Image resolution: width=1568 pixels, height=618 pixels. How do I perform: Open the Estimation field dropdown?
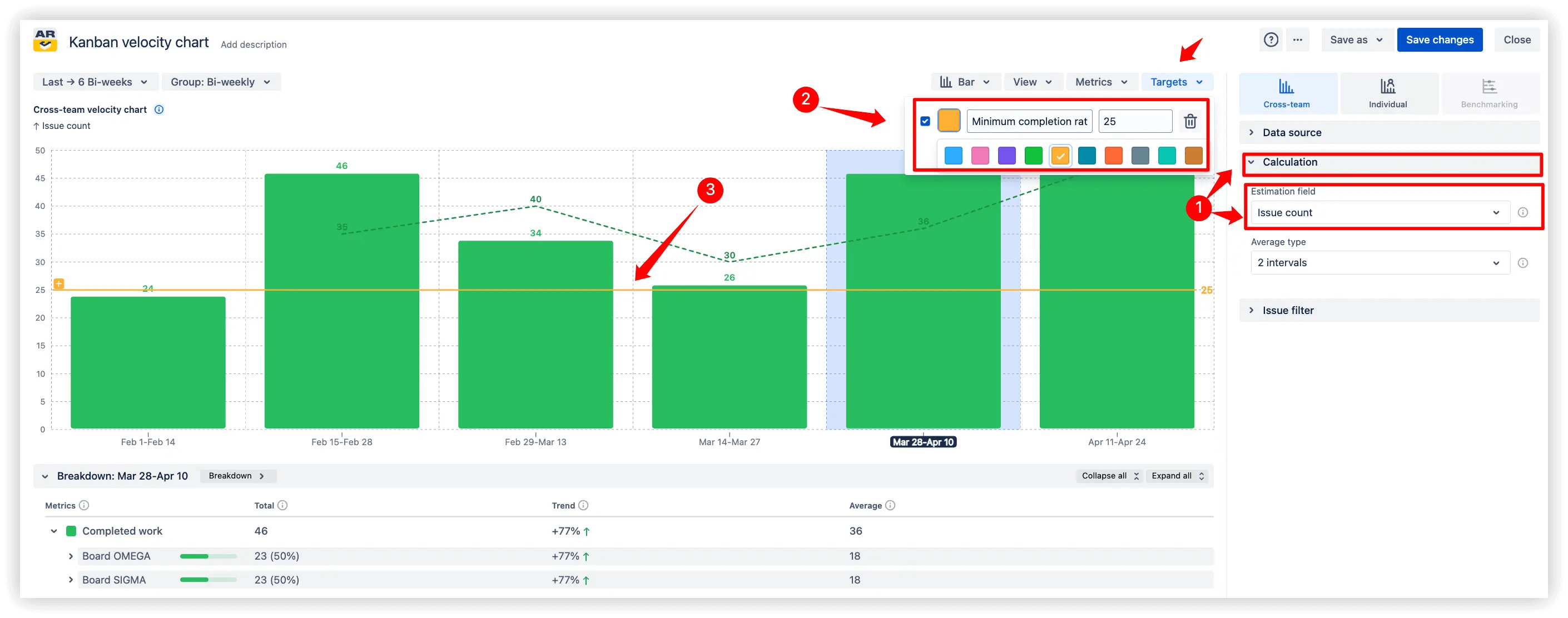(1380, 212)
